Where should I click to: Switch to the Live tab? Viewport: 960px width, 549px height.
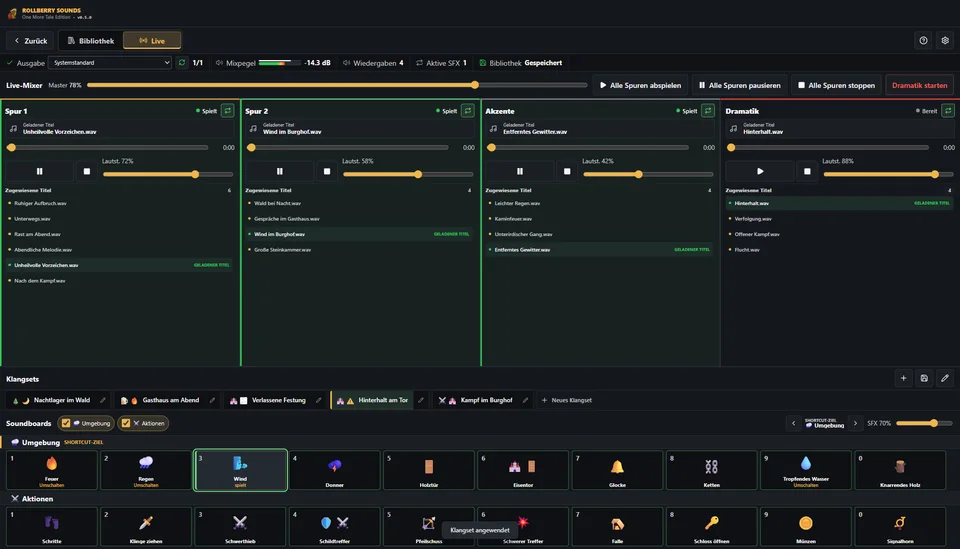(x=152, y=40)
